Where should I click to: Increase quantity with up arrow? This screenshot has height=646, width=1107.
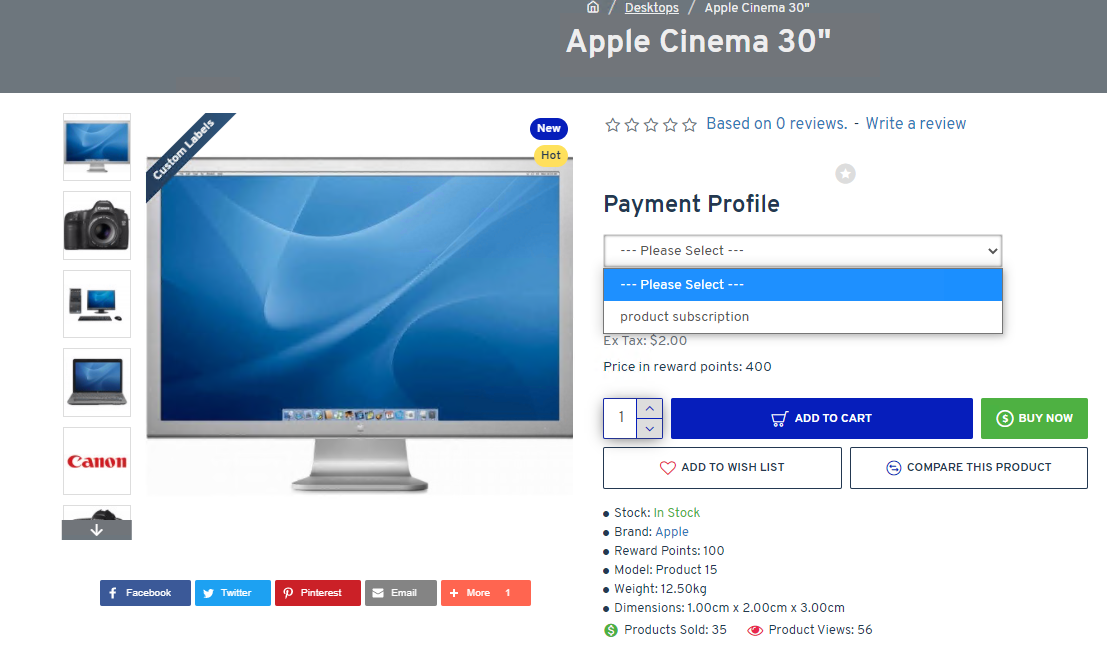[649, 409]
